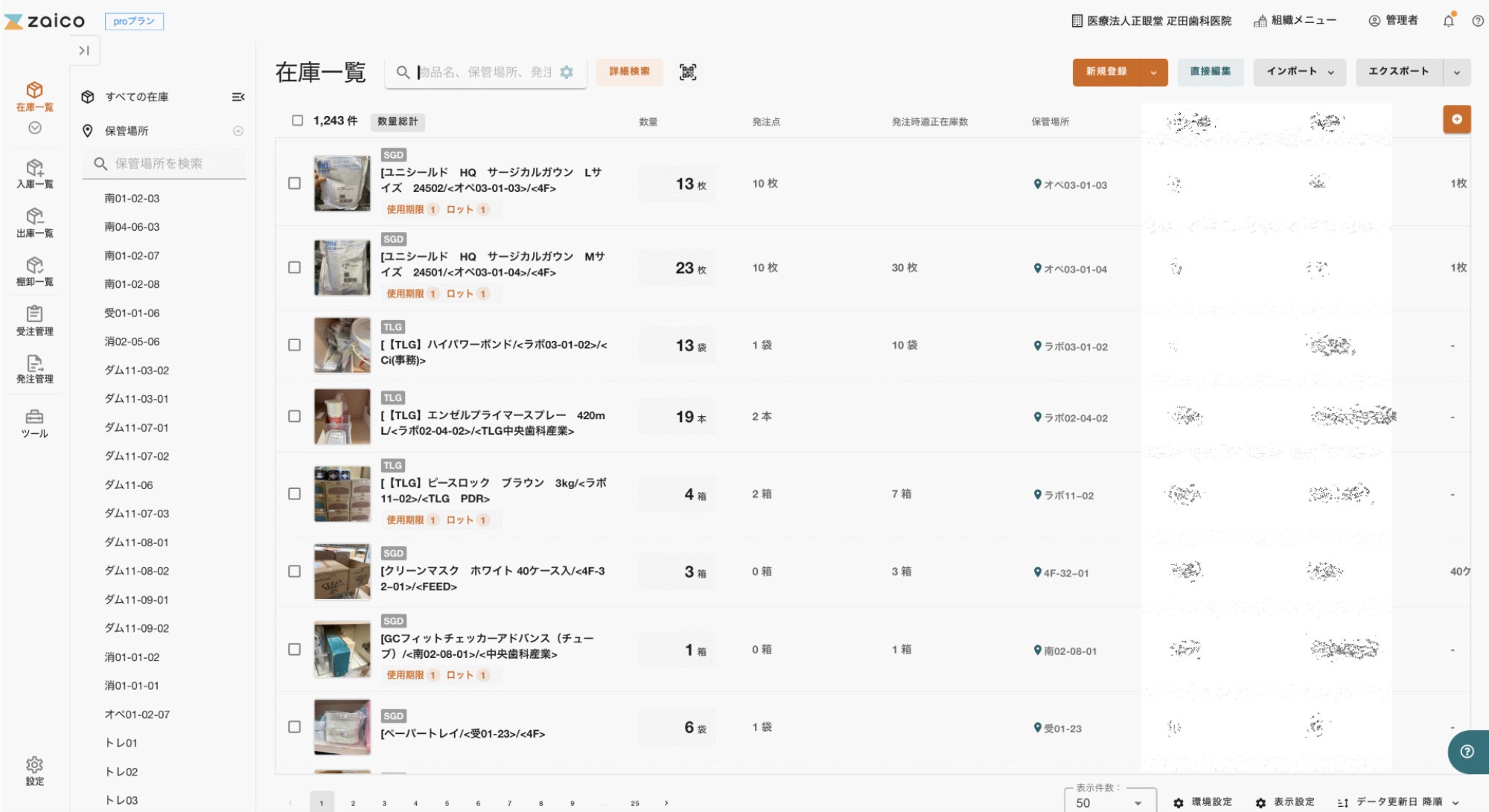The image size is (1489, 812).
Task: Check the クリーンマスク ホワイト row checkbox
Action: (x=295, y=572)
